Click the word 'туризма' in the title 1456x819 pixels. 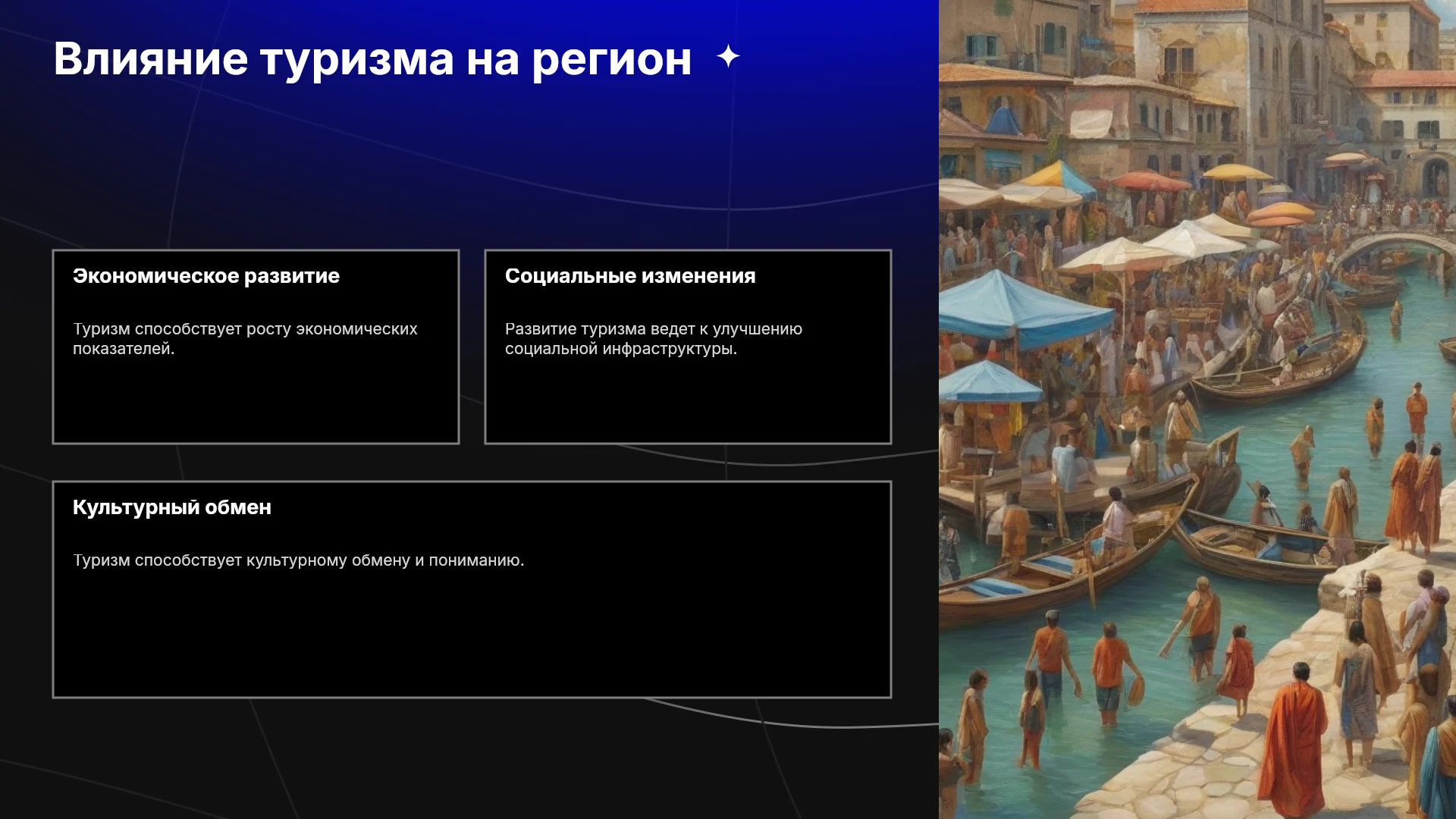click(356, 59)
